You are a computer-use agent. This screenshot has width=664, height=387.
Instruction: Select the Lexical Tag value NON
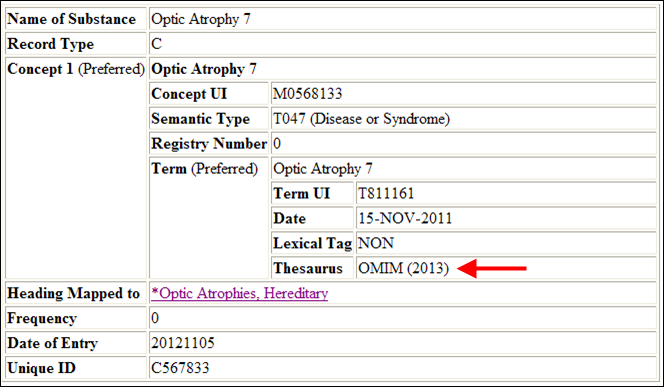[x=376, y=243]
